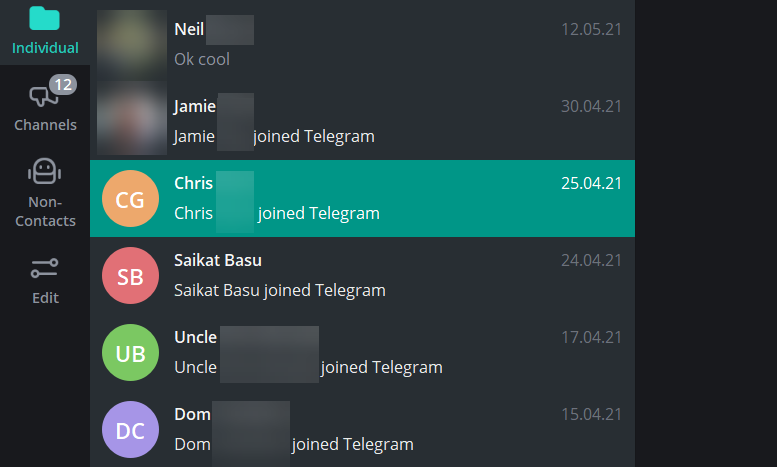
Task: Open the Channels folder icon
Action: point(40,97)
